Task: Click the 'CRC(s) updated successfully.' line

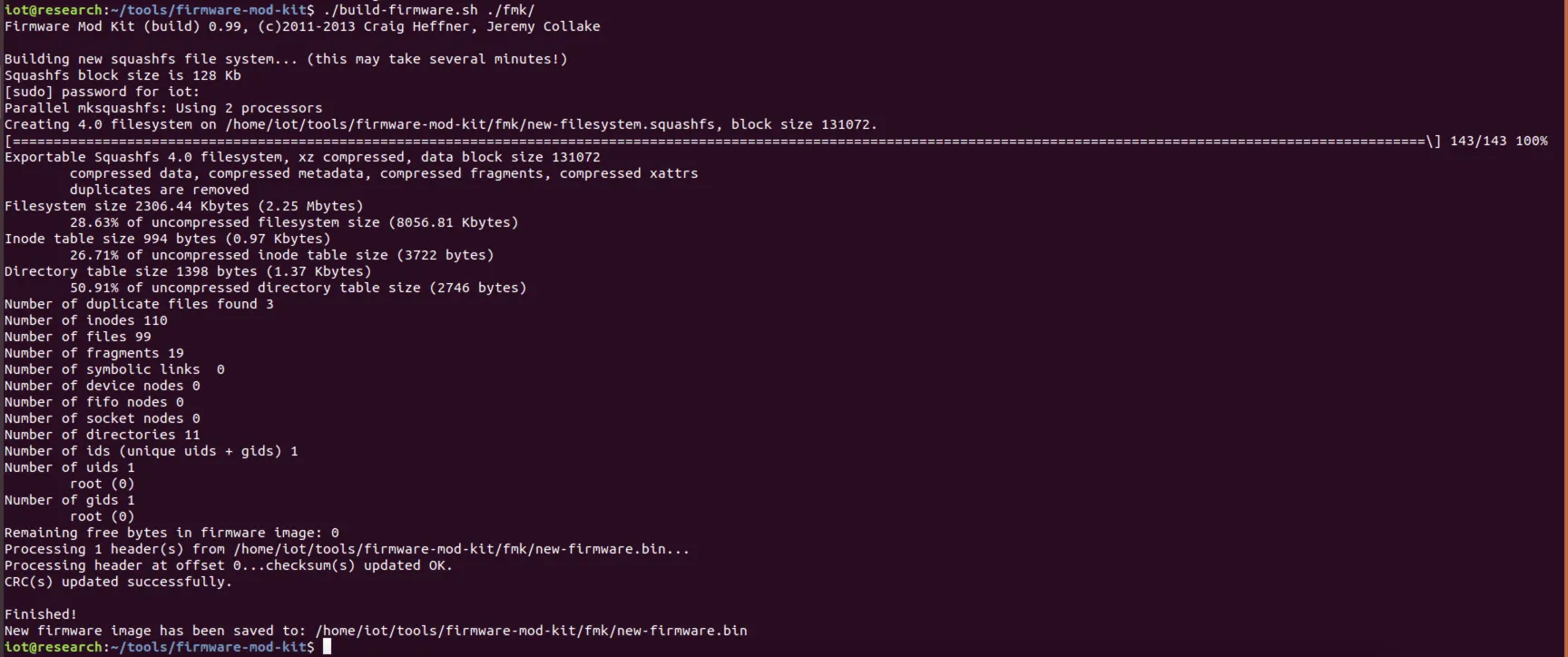Action: point(118,582)
